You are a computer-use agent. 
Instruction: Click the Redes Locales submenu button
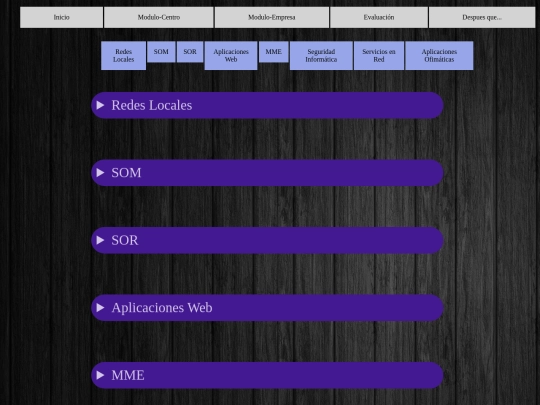pos(123,55)
